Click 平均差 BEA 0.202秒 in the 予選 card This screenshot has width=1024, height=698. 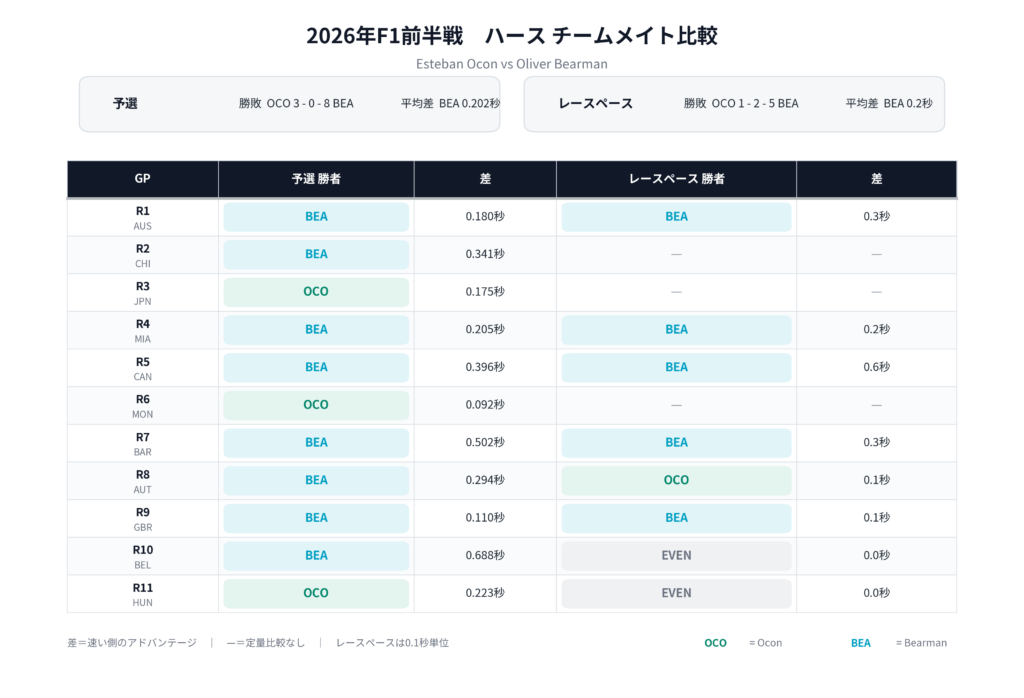[x=451, y=103]
